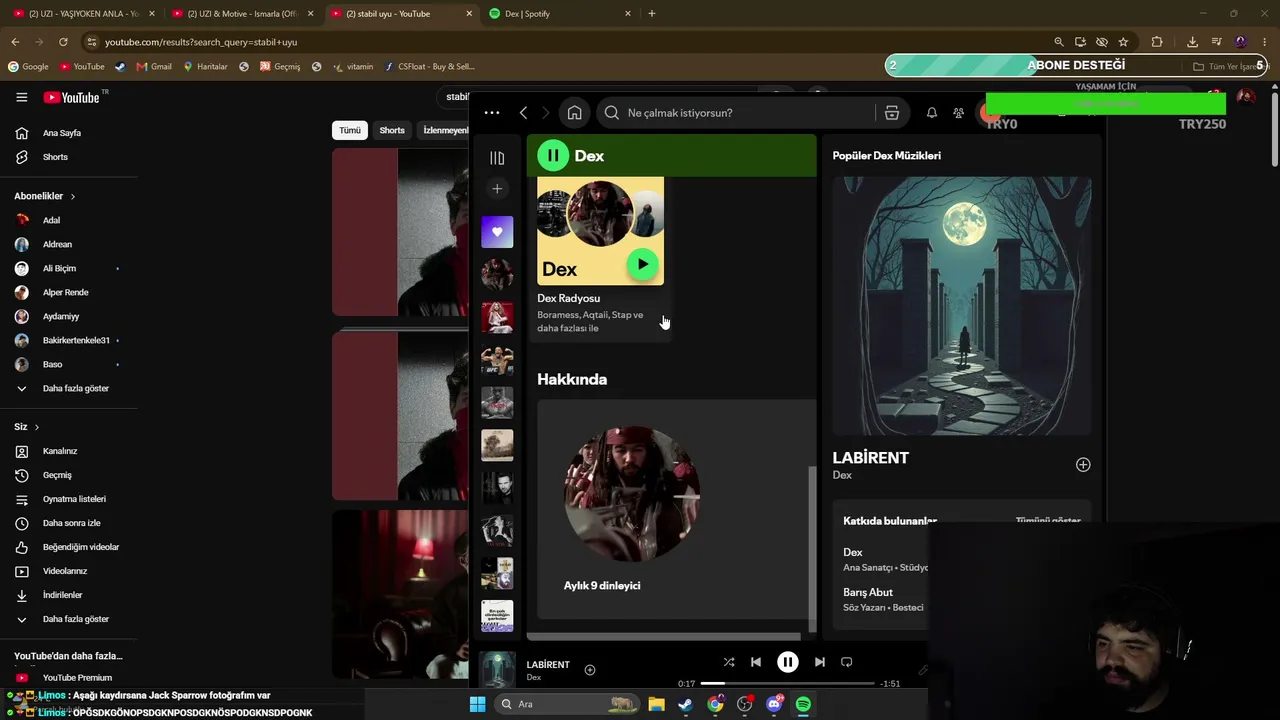Open OBS Studio from the taskbar
This screenshot has height=720, width=1280.
pyautogui.click(x=745, y=704)
